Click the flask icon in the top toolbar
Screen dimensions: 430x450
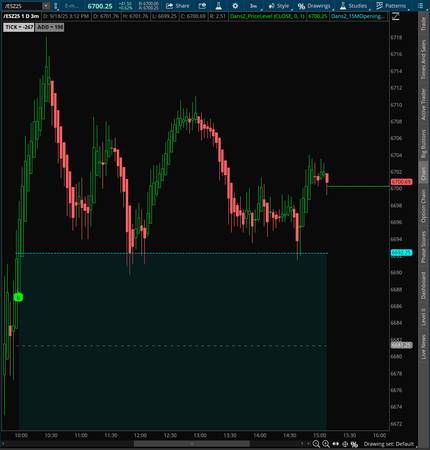click(219, 6)
